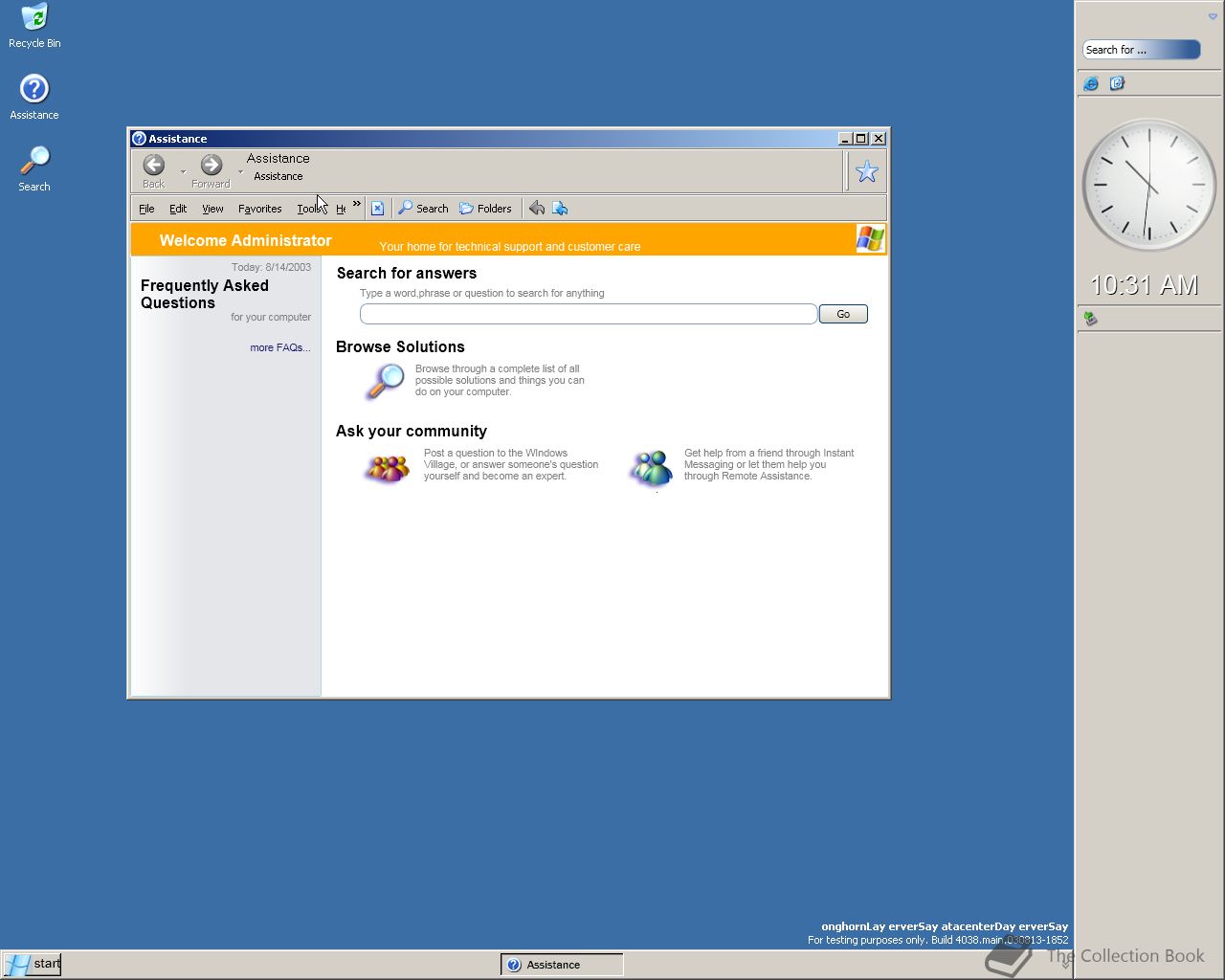The height and width of the screenshot is (980, 1225).
Task: Click the Favorites star icon
Action: 867,171
